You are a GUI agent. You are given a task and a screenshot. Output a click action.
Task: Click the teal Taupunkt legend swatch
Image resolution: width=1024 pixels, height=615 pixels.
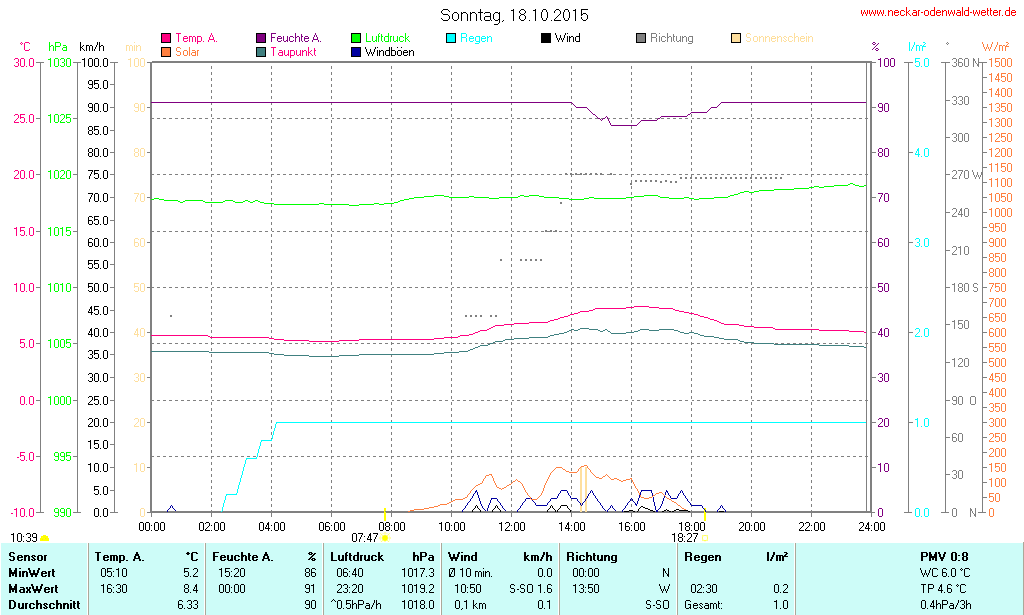click(261, 51)
